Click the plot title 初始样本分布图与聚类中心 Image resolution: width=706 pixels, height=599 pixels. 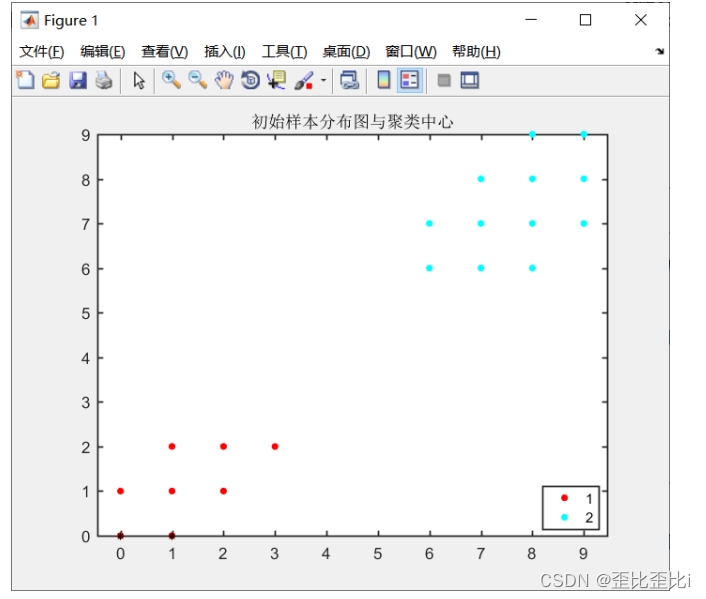[352, 121]
